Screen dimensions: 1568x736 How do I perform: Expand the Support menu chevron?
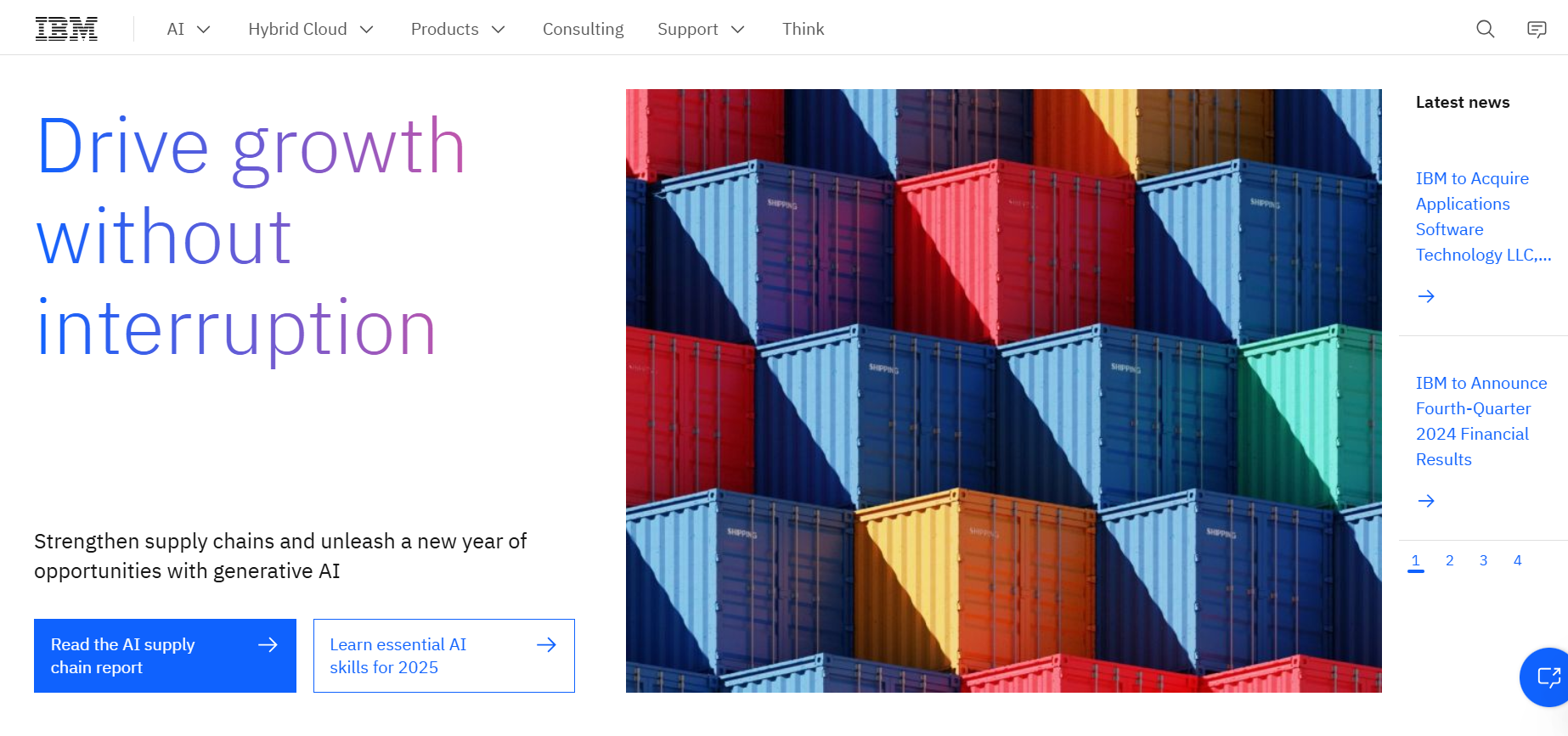click(738, 30)
